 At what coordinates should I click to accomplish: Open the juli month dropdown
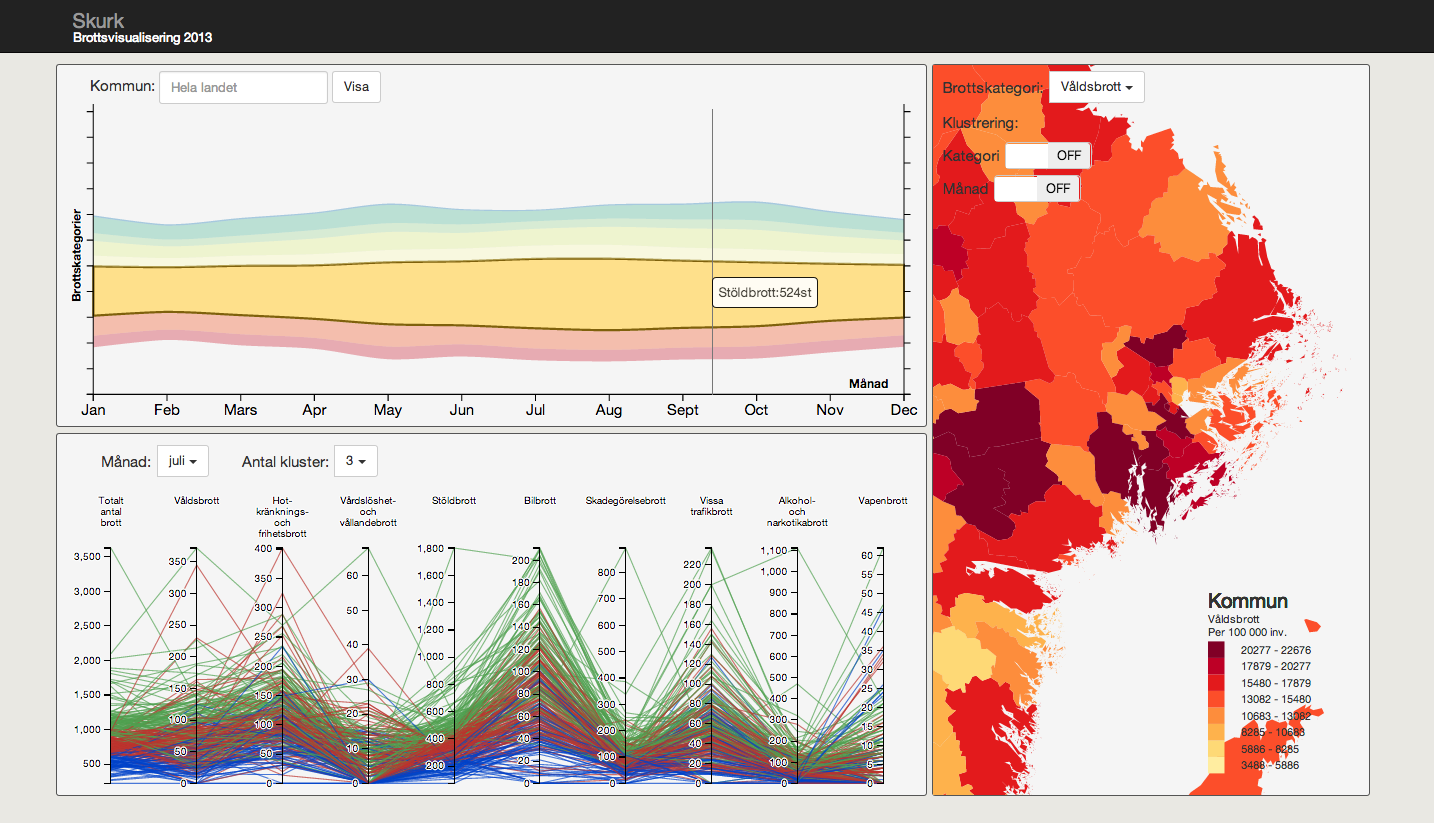pyautogui.click(x=183, y=461)
